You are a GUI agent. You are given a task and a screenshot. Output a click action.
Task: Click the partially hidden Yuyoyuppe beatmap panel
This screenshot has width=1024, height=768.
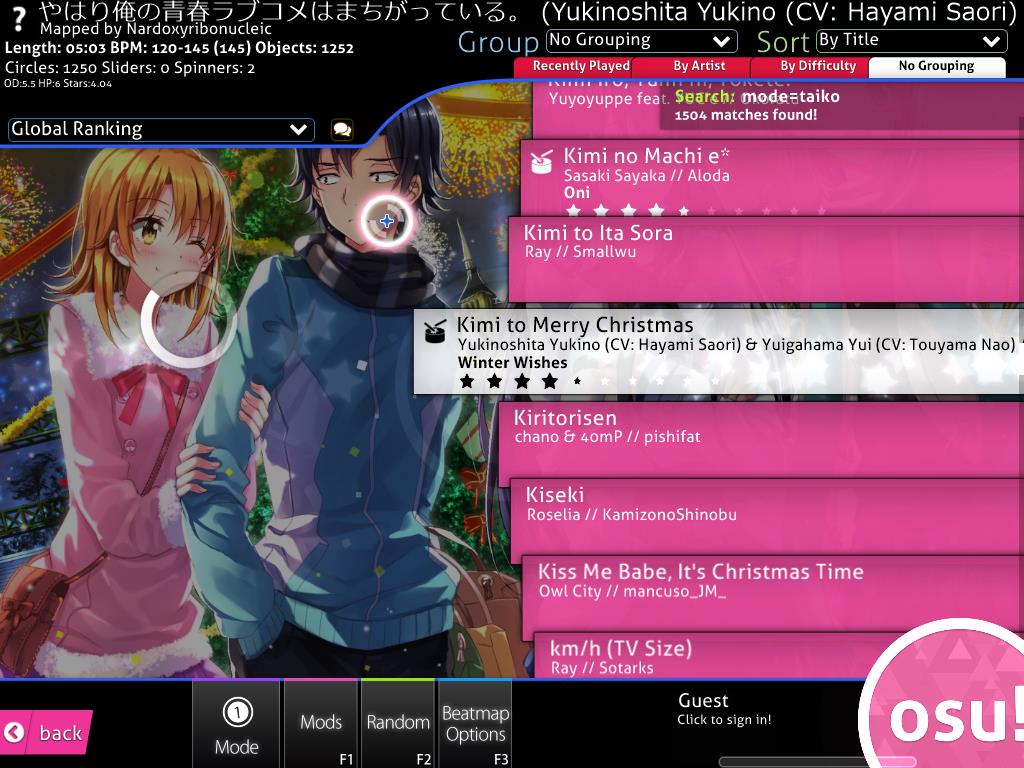[777, 108]
